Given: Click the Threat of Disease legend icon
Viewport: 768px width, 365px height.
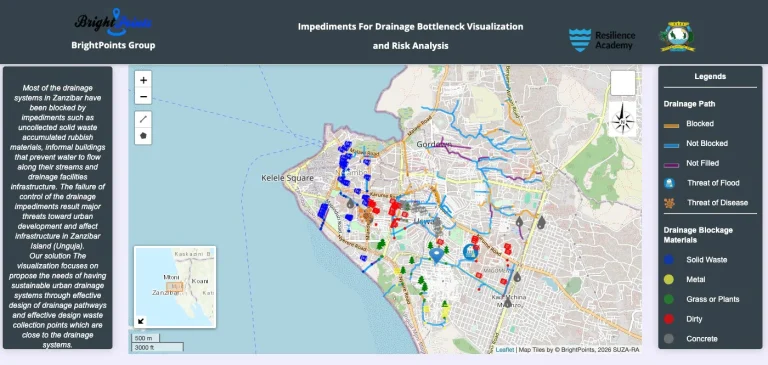Looking at the screenshot, I should (669, 203).
